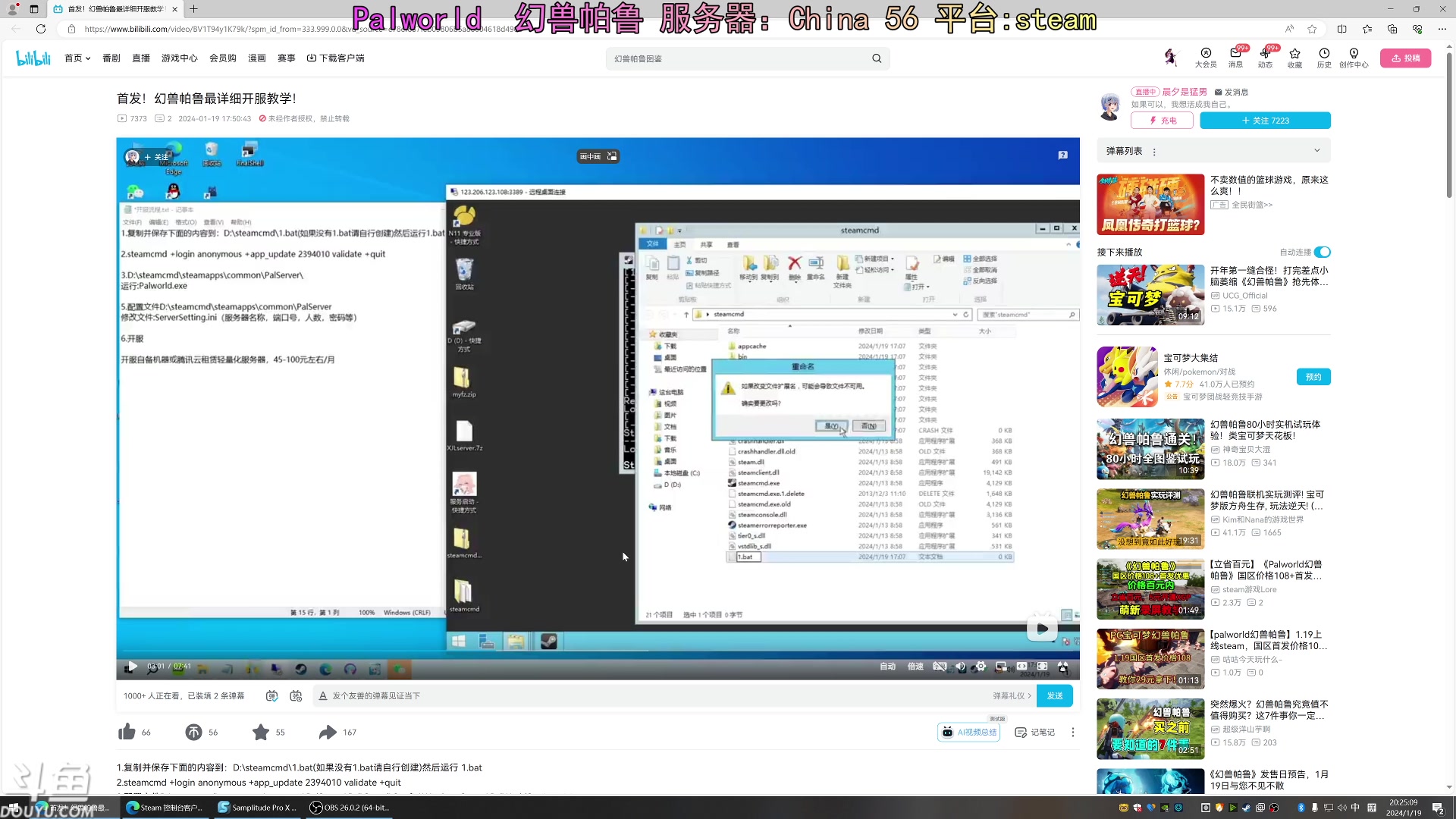
Task: Open more options dots beside 记笔记
Action: pyautogui.click(x=1072, y=732)
